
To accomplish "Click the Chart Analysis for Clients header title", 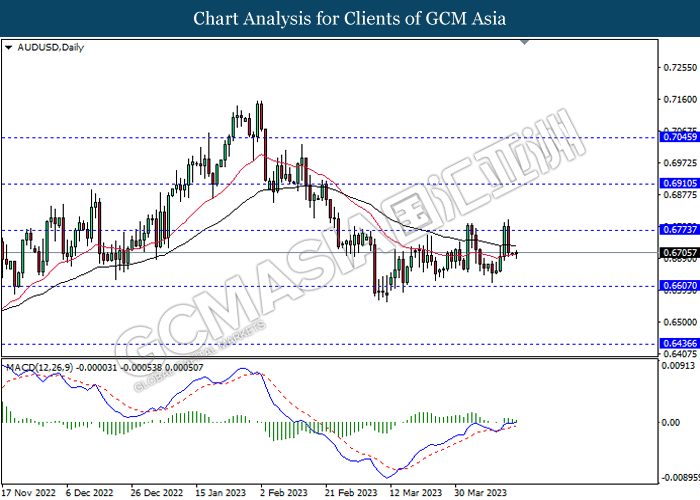I will (350, 19).
